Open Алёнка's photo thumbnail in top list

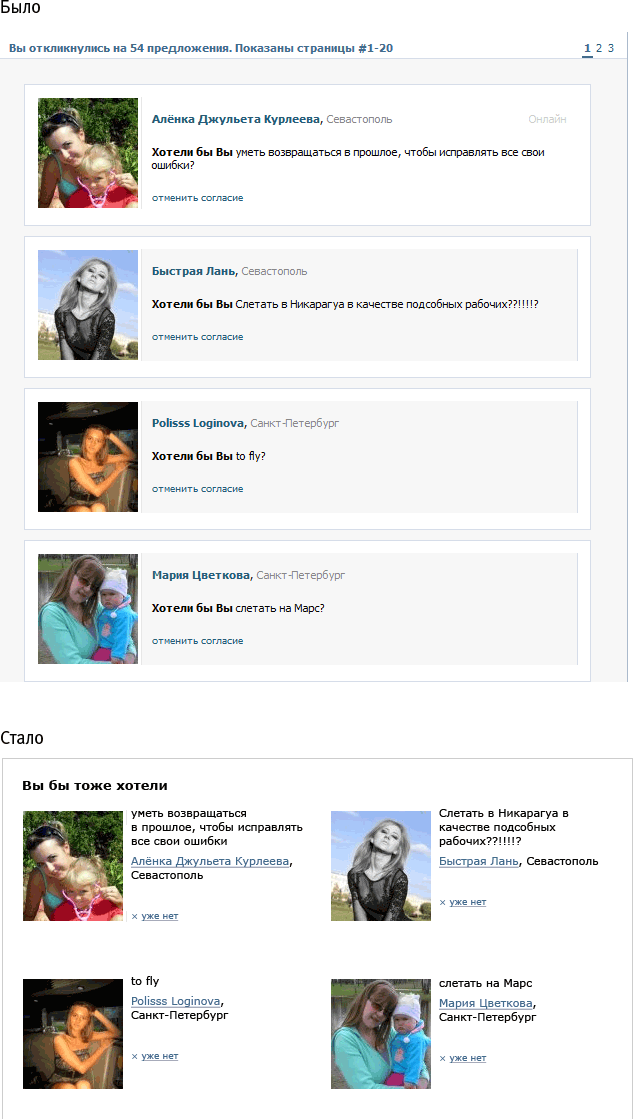(88, 153)
